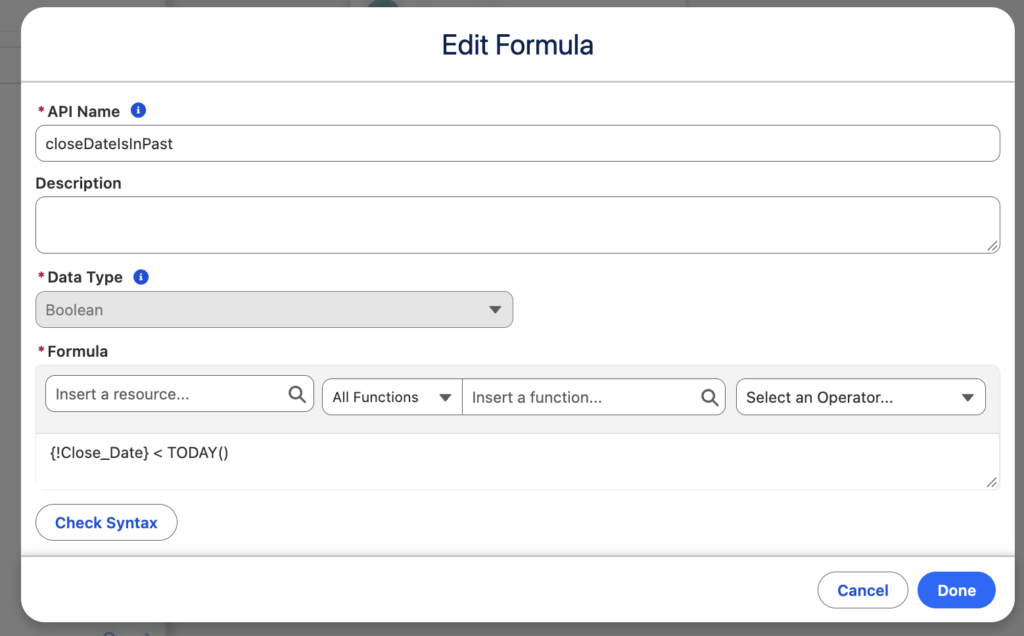This screenshot has height=636, width=1024.
Task: Click the Insert a function search field
Action: [594, 397]
